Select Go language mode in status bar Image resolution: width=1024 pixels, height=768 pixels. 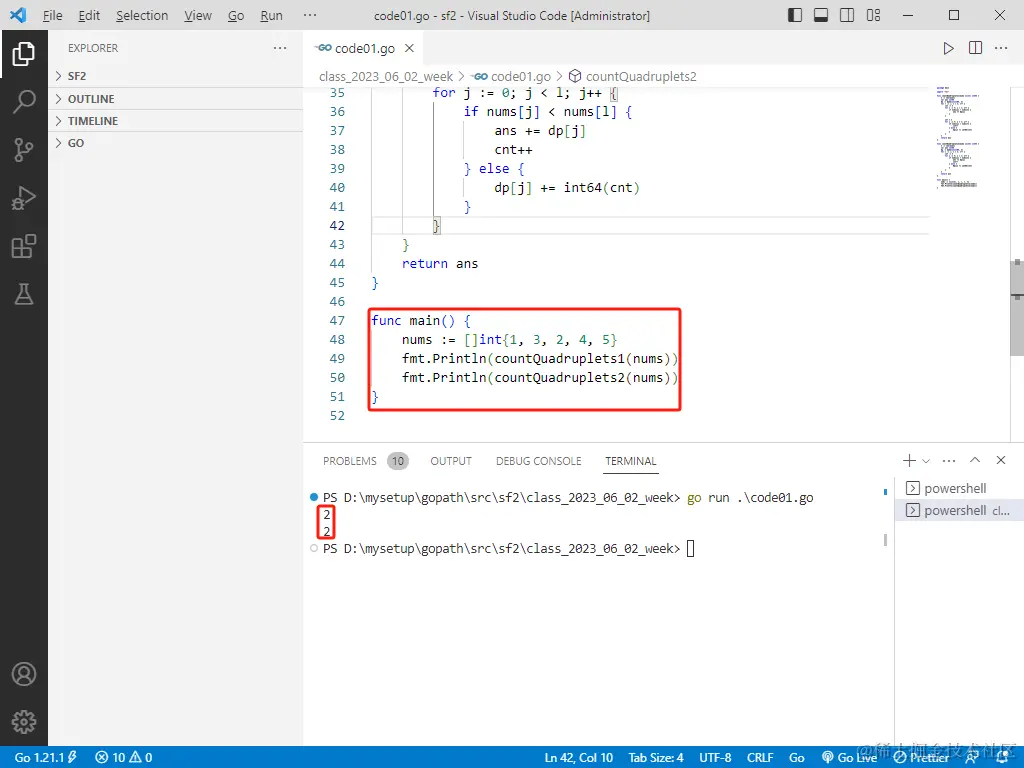pyautogui.click(x=797, y=758)
